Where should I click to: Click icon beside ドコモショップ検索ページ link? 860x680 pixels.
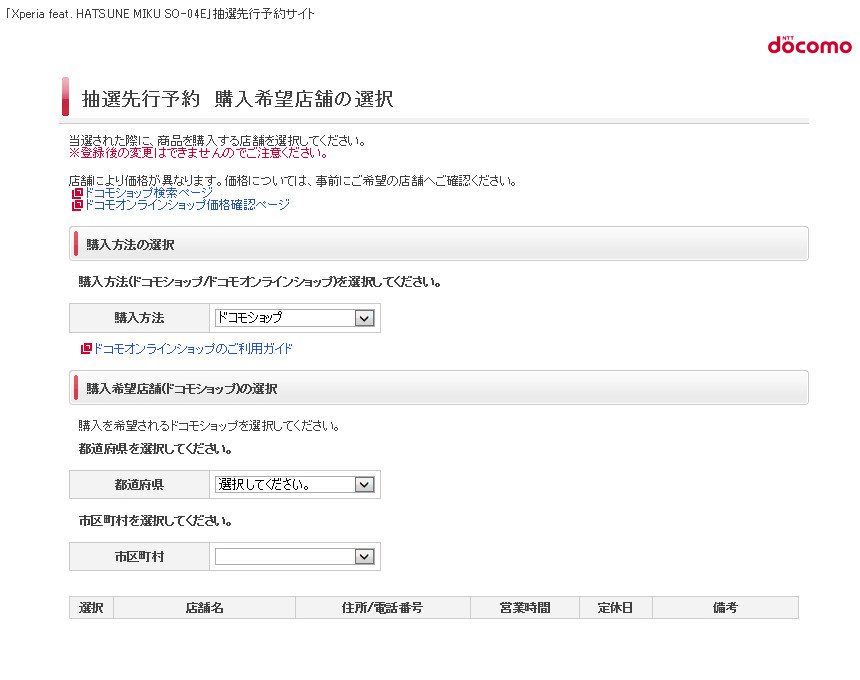pyautogui.click(x=77, y=193)
